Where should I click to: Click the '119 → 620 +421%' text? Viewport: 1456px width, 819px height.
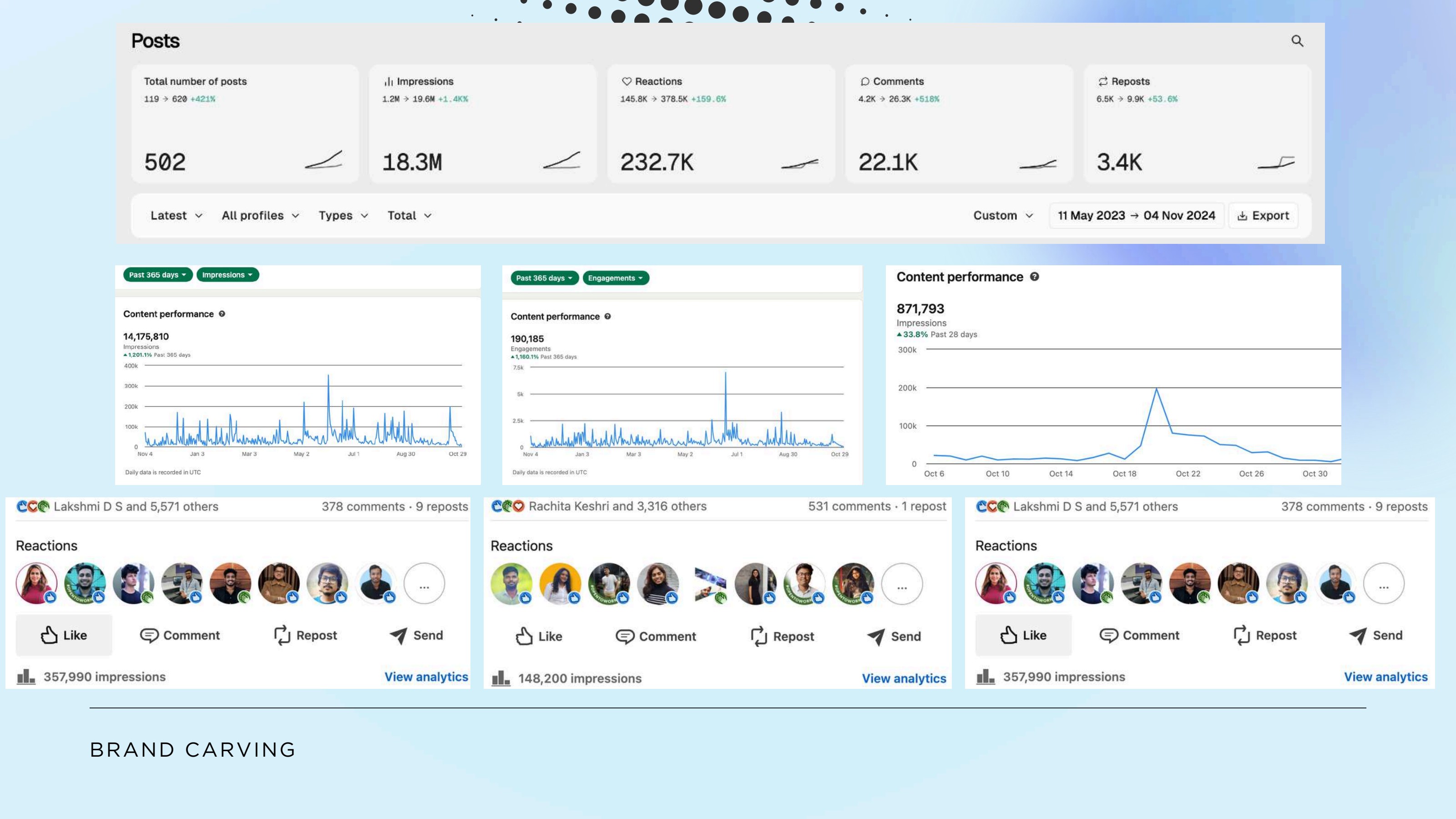(179, 99)
